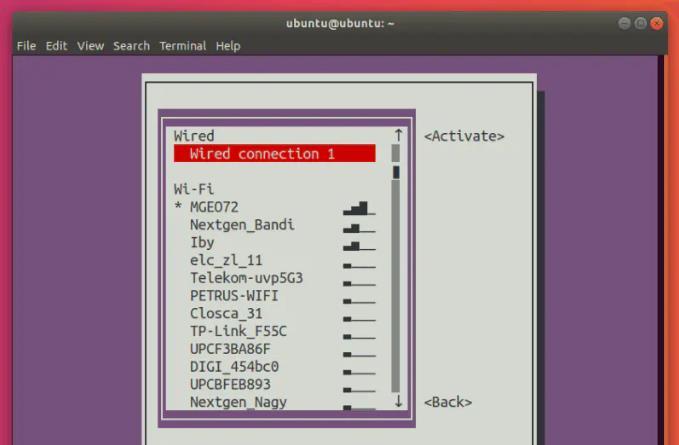Click the Wired section header
This screenshot has height=445, width=679.
[x=194, y=136]
